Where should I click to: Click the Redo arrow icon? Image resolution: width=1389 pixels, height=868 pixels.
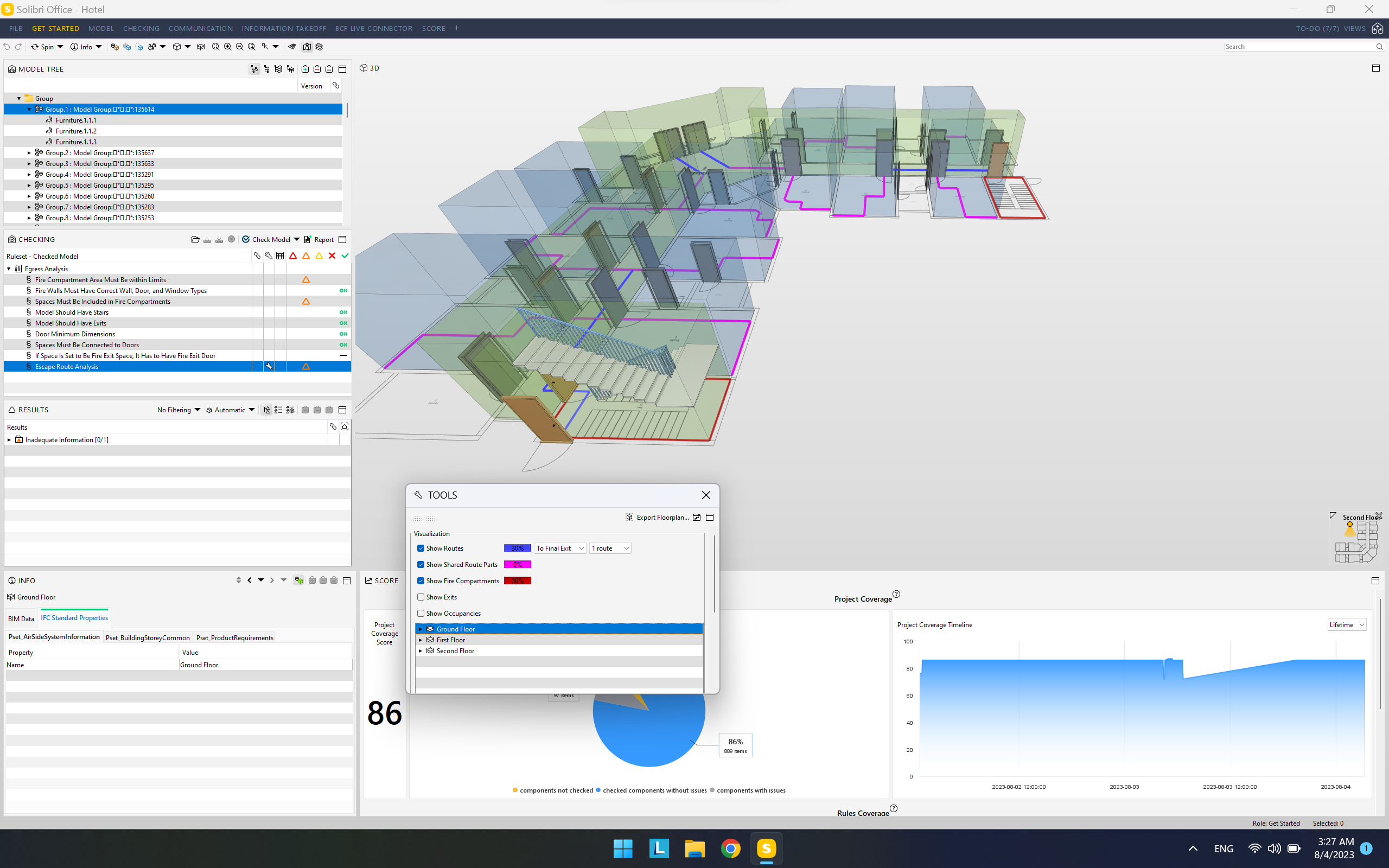tap(18, 47)
